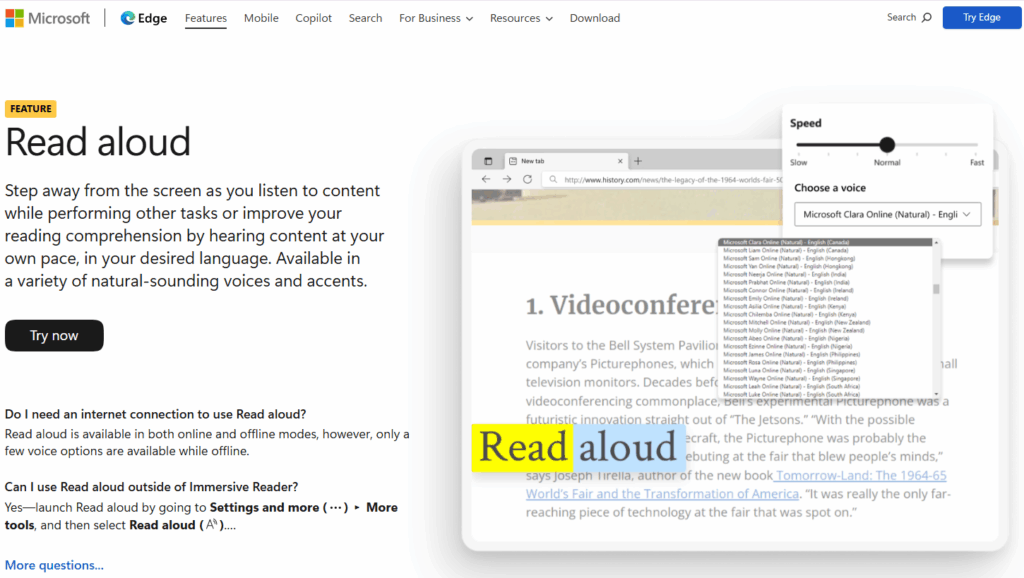The image size is (1024, 578).
Task: Click the back arrow in mock browser
Action: (x=486, y=179)
